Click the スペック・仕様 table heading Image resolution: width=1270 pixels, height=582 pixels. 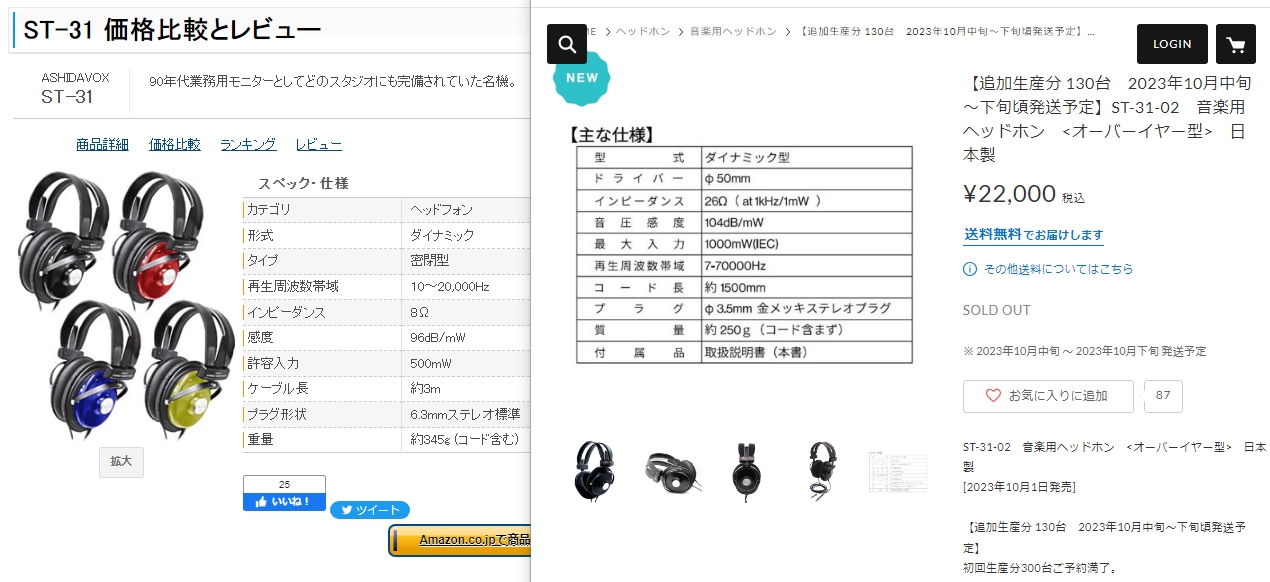(x=303, y=183)
